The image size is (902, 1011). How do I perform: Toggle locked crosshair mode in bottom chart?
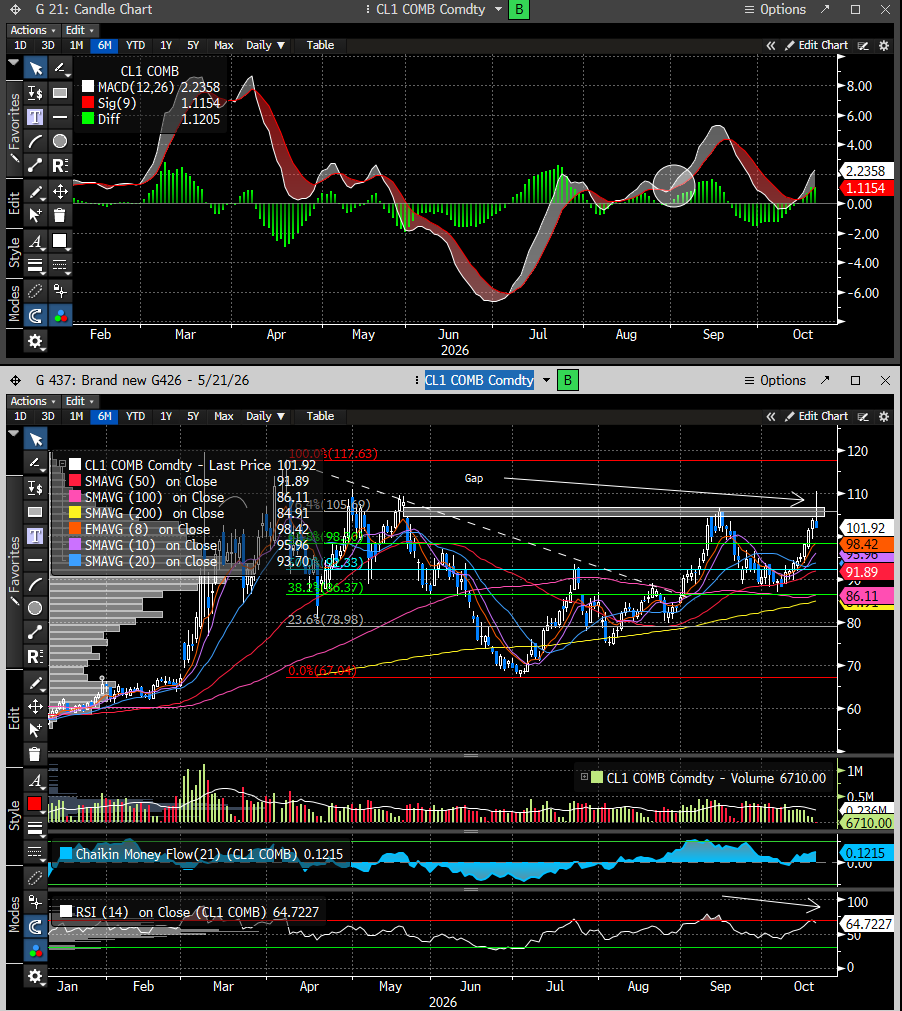(35, 902)
